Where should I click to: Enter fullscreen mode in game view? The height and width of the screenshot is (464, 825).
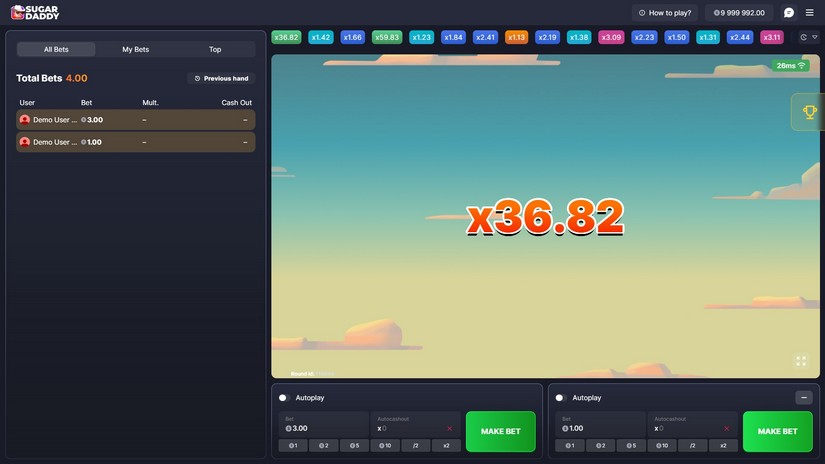[800, 361]
